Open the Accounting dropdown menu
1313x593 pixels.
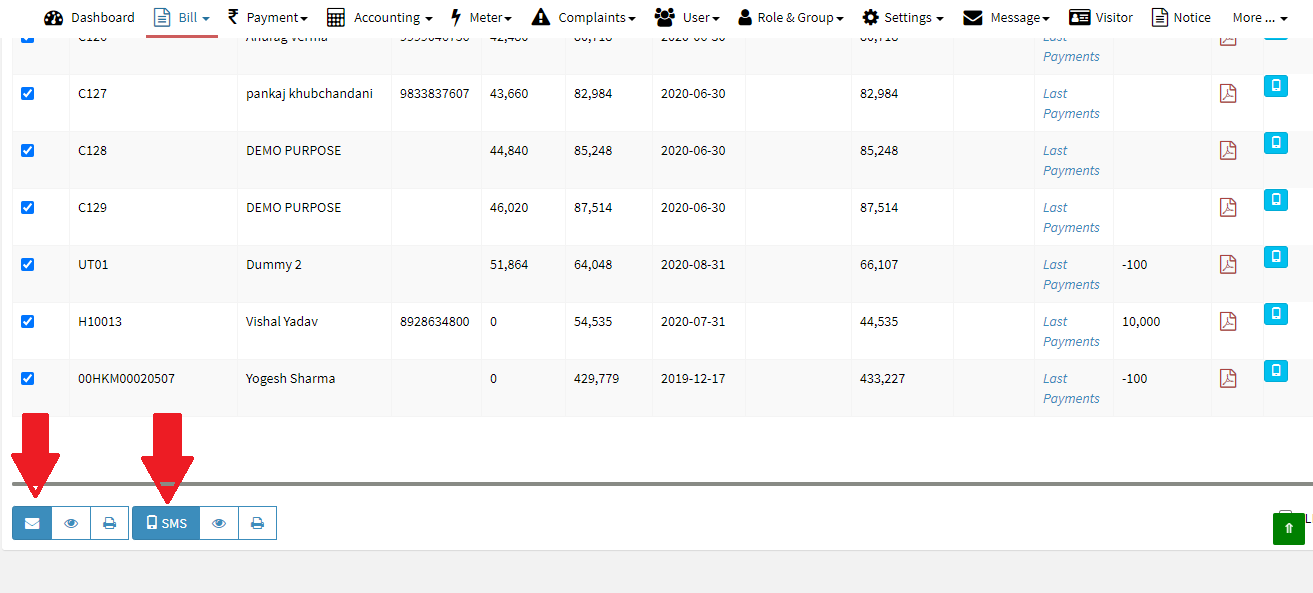380,17
